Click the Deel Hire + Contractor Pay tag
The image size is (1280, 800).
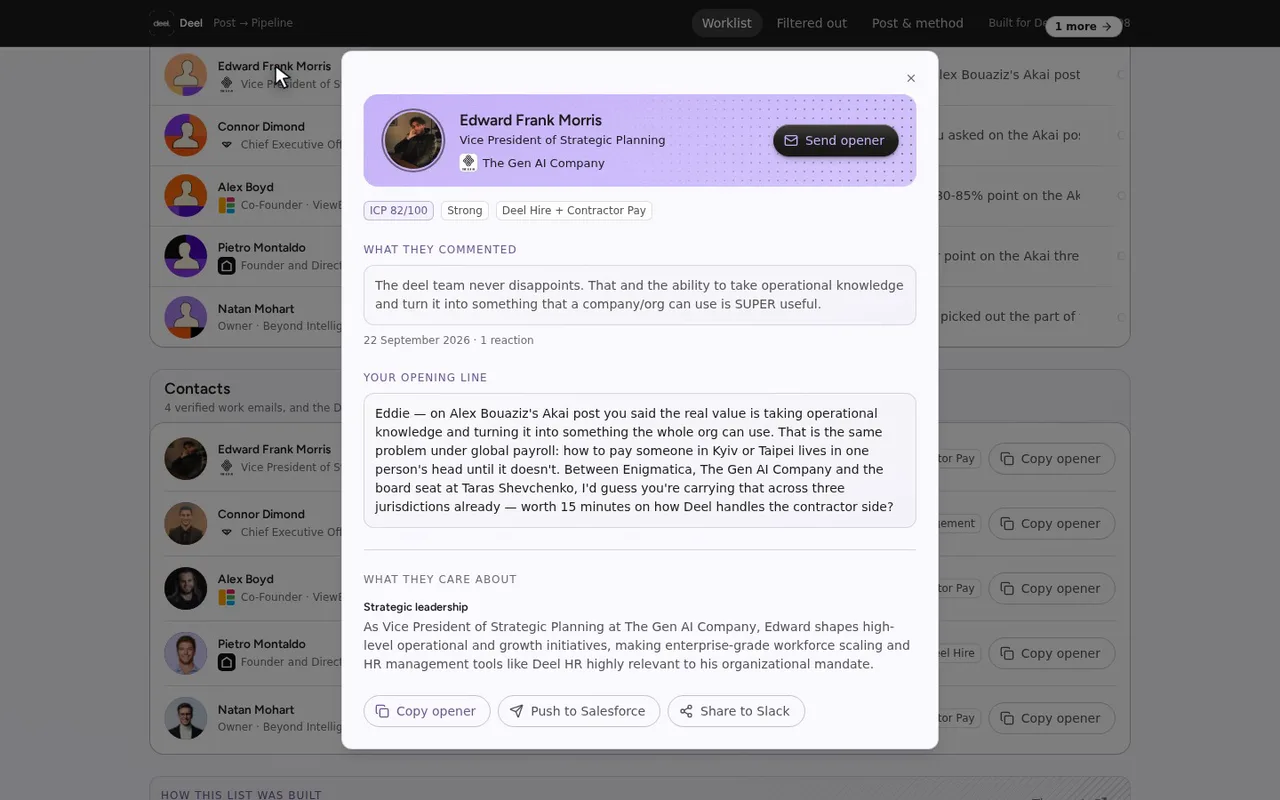[x=574, y=211]
